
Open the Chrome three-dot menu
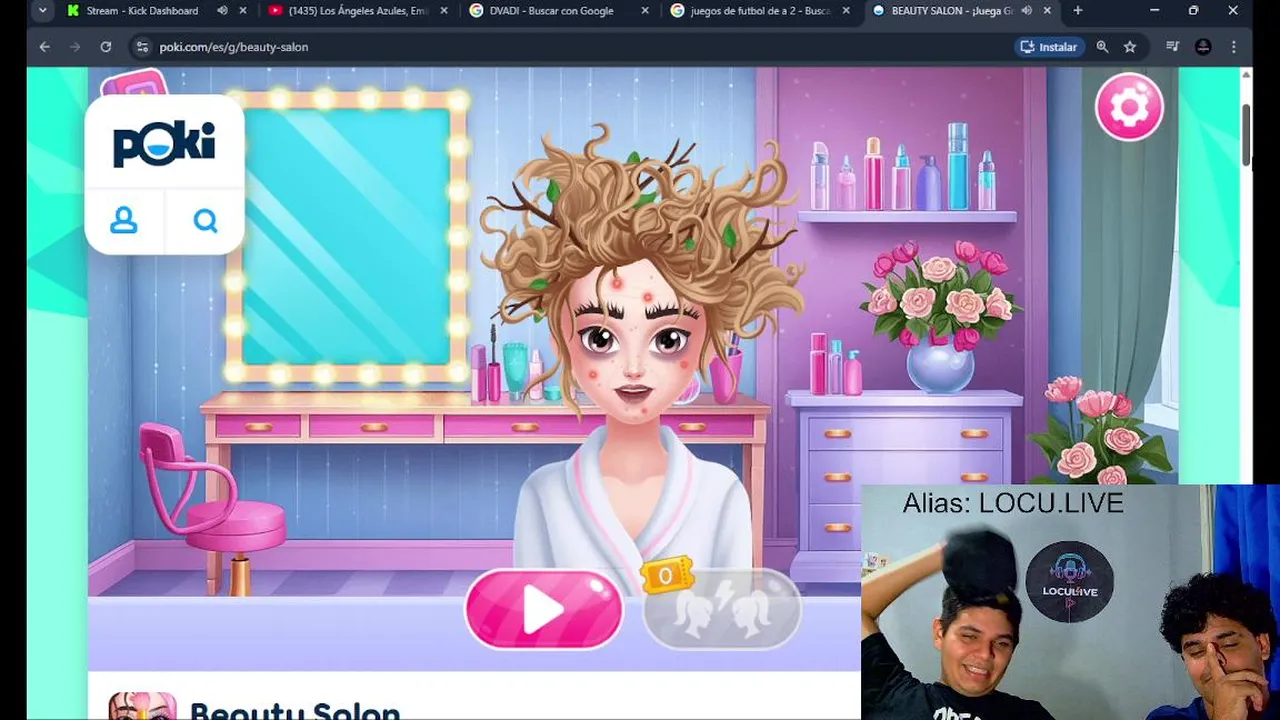pyautogui.click(x=1234, y=47)
